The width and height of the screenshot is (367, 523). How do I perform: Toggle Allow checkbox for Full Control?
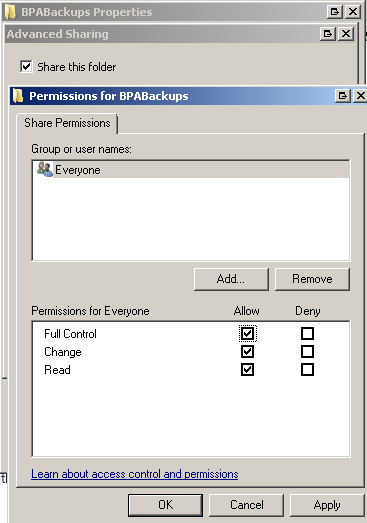click(x=248, y=333)
